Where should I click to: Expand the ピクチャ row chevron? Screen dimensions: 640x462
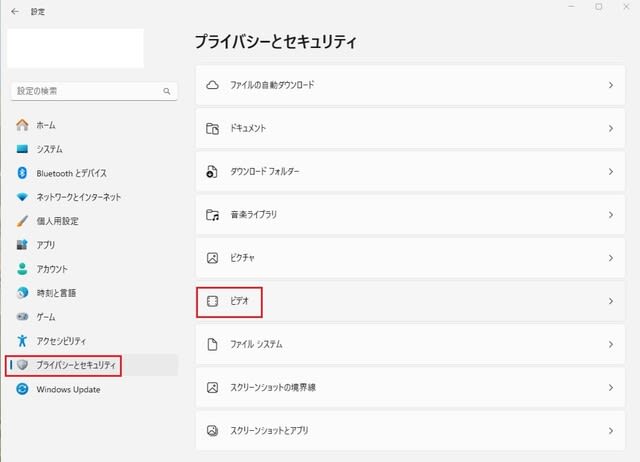point(611,258)
